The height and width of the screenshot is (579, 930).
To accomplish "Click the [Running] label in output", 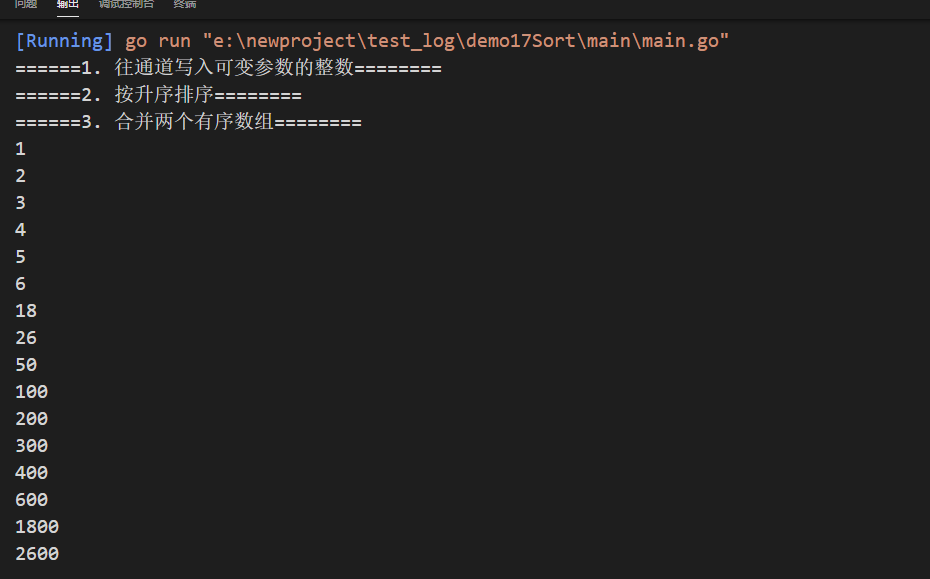I will [64, 41].
